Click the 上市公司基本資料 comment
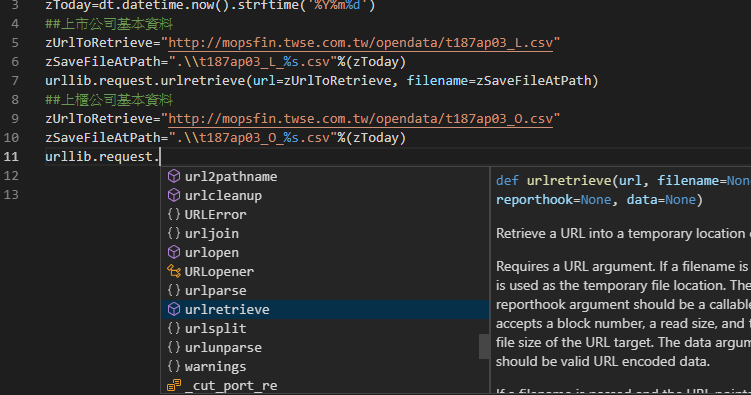Screen dimensions: 751x395 (109, 23)
